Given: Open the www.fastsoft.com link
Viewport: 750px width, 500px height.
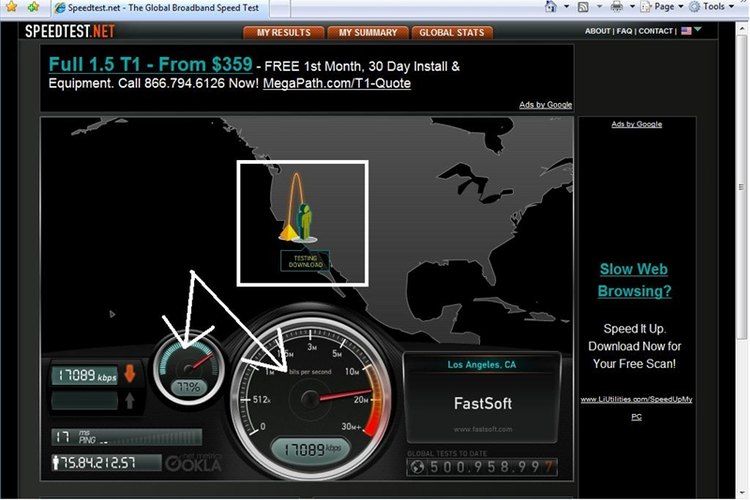Looking at the screenshot, I should [483, 429].
